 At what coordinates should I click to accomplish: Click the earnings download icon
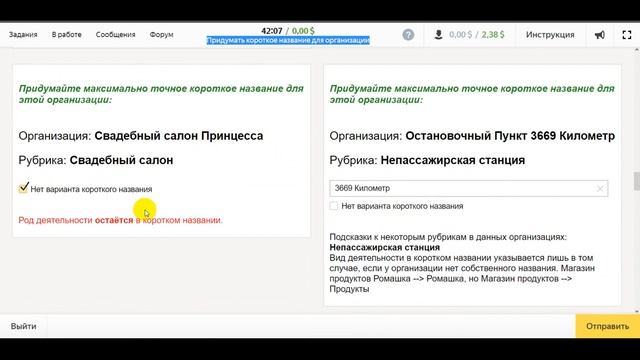pos(438,35)
